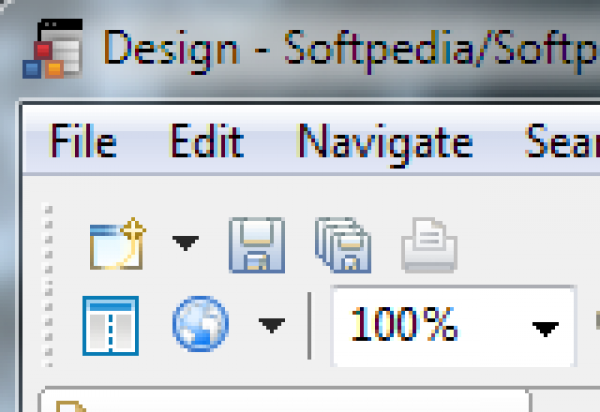Open the Edit menu

click(206, 143)
